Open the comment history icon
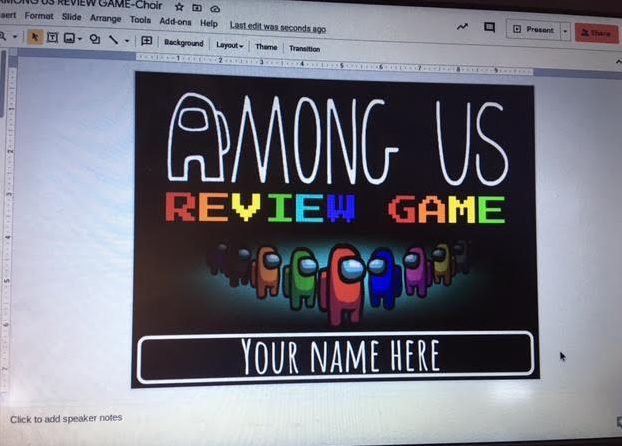 click(x=489, y=27)
